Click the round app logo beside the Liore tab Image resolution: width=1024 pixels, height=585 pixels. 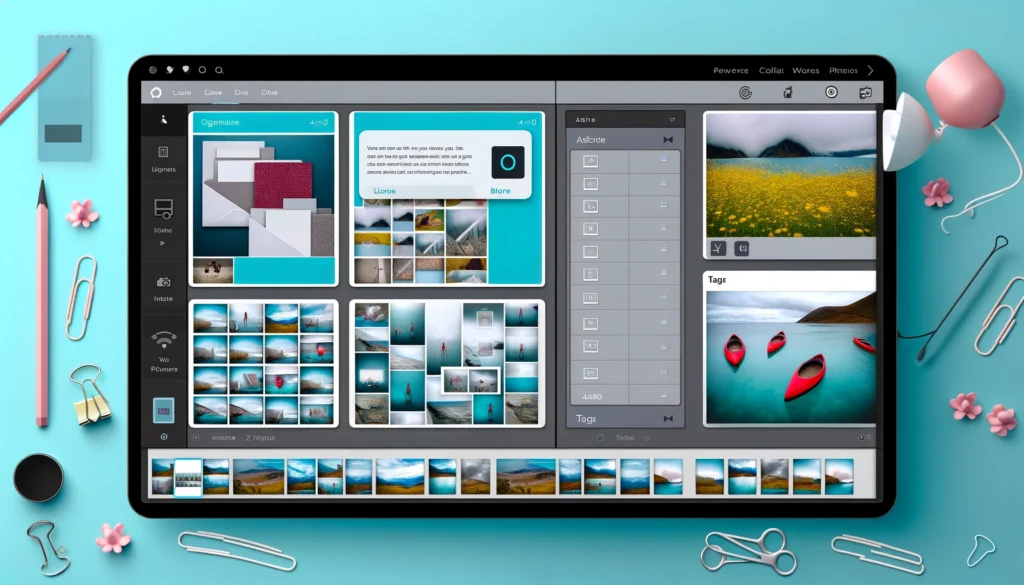(156, 93)
